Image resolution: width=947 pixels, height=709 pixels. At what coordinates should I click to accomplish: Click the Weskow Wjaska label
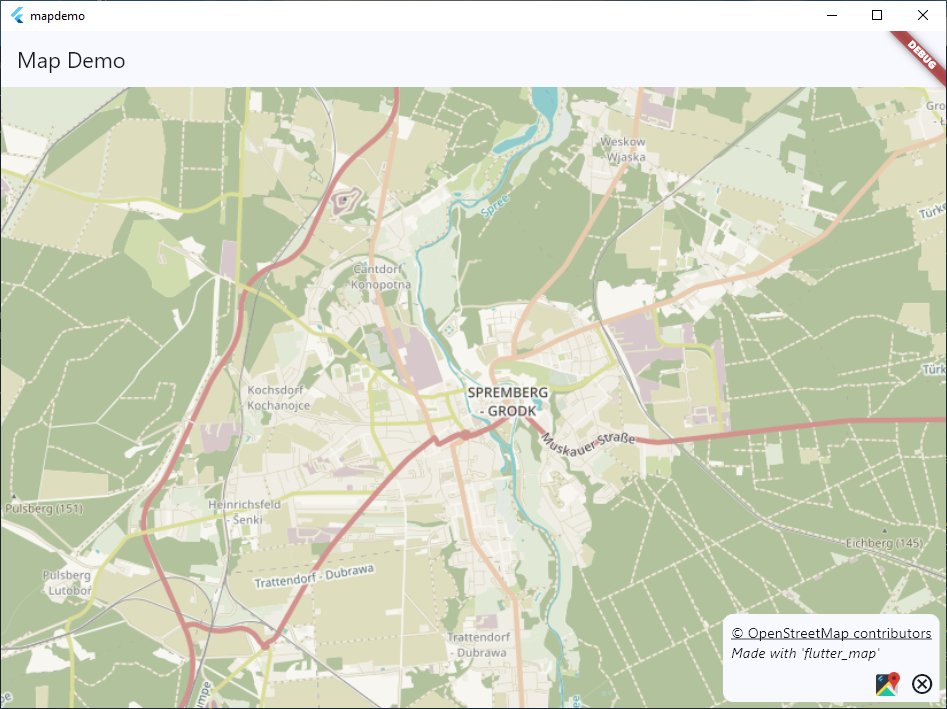[x=621, y=151]
